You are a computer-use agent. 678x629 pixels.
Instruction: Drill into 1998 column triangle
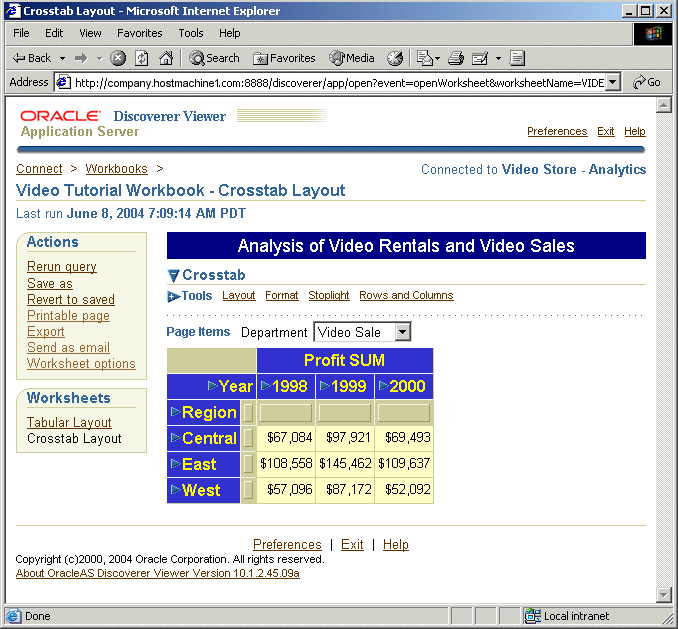266,386
